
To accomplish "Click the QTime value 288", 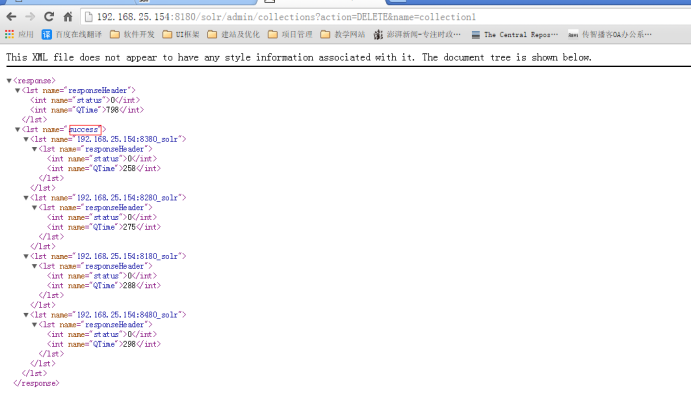I will click(x=130, y=286).
